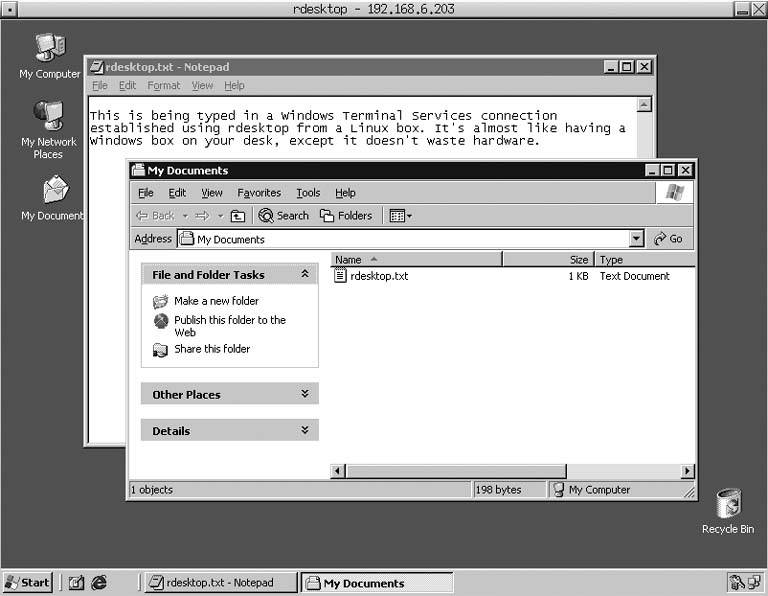Open the My Documents desktop icon
The height and width of the screenshot is (596, 768).
[52, 198]
